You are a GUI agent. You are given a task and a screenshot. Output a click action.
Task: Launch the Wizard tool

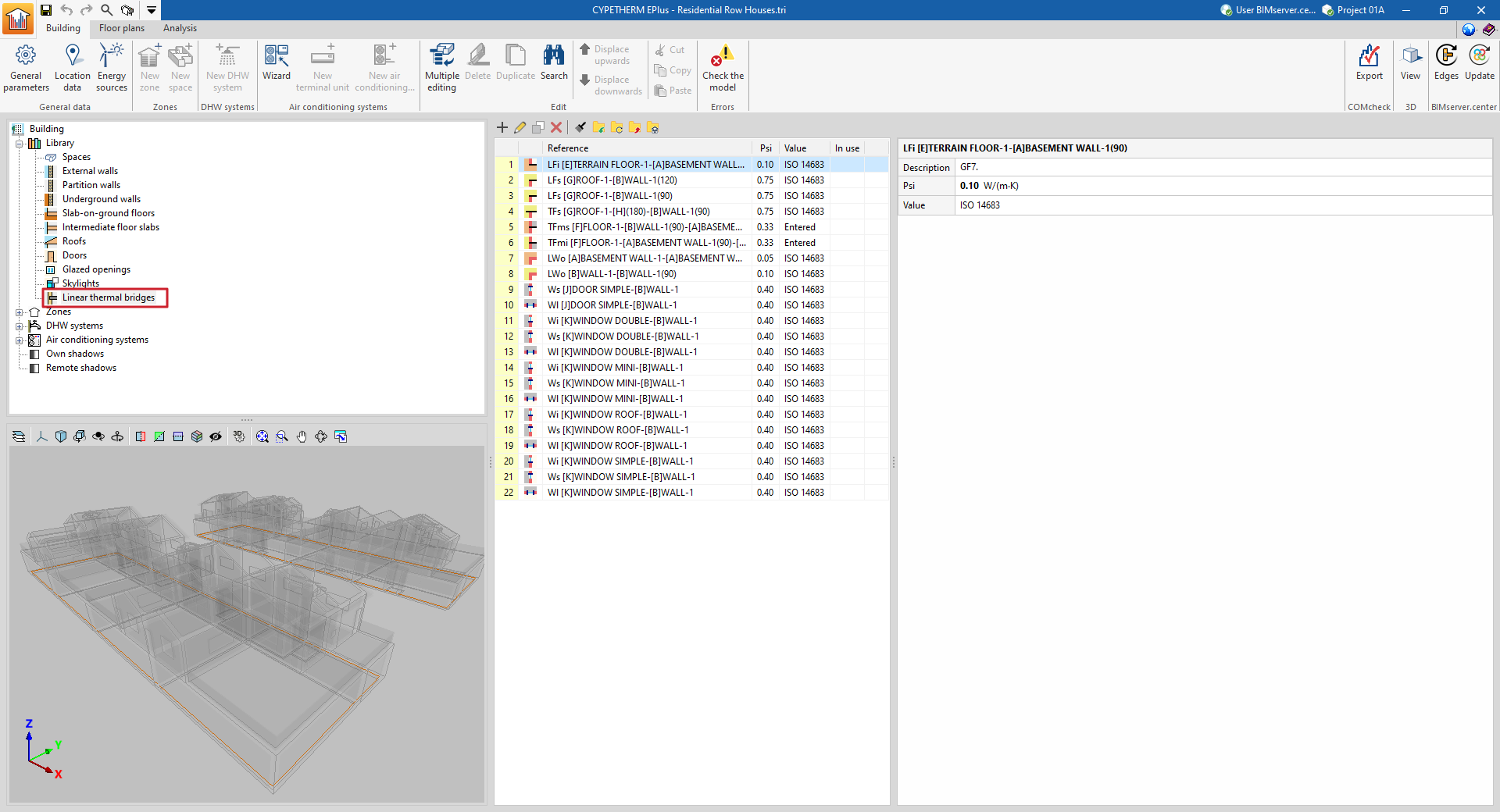tap(277, 66)
